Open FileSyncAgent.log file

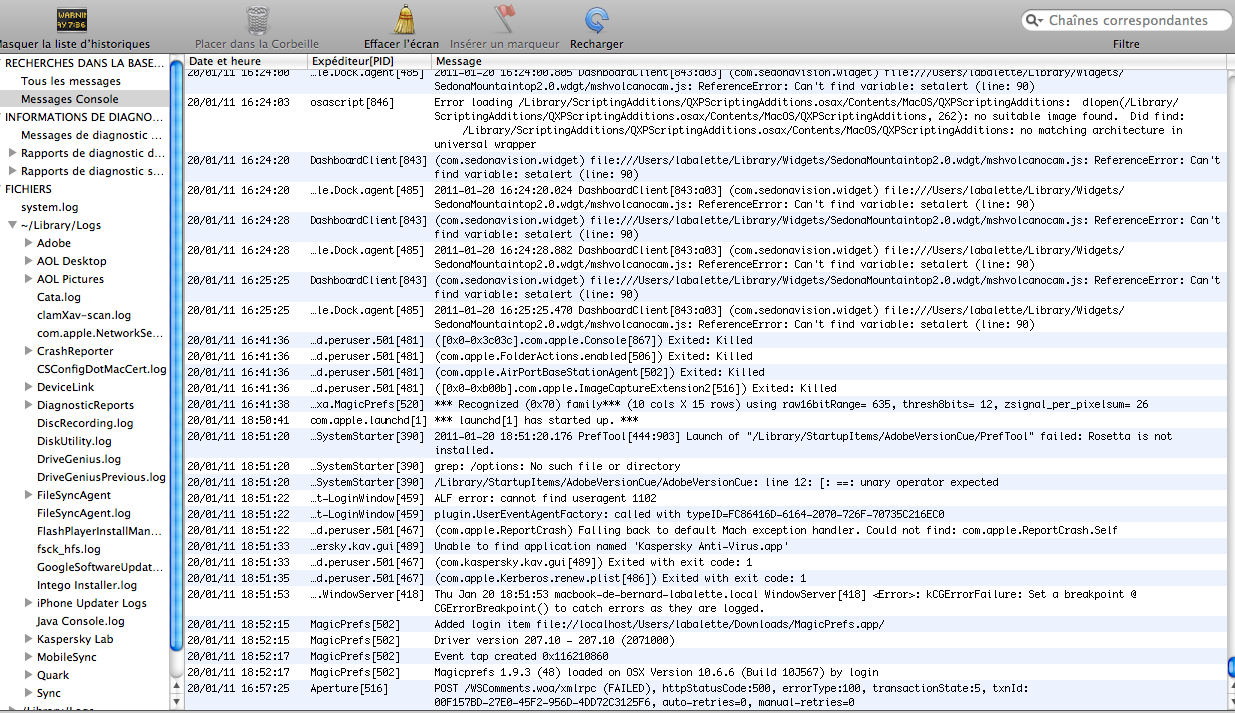(x=84, y=513)
